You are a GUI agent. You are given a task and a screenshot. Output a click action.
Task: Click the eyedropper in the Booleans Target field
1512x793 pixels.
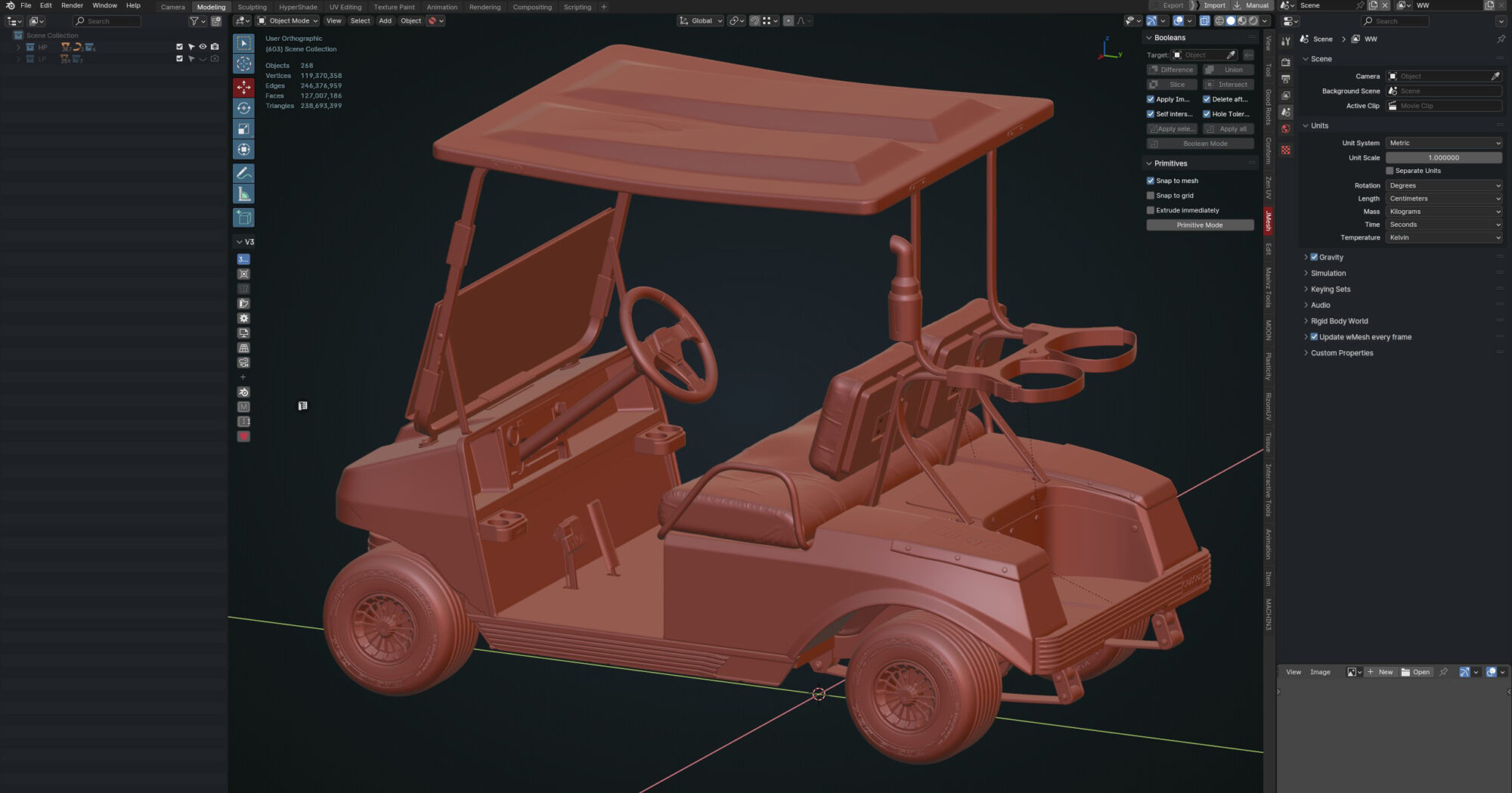point(1230,54)
